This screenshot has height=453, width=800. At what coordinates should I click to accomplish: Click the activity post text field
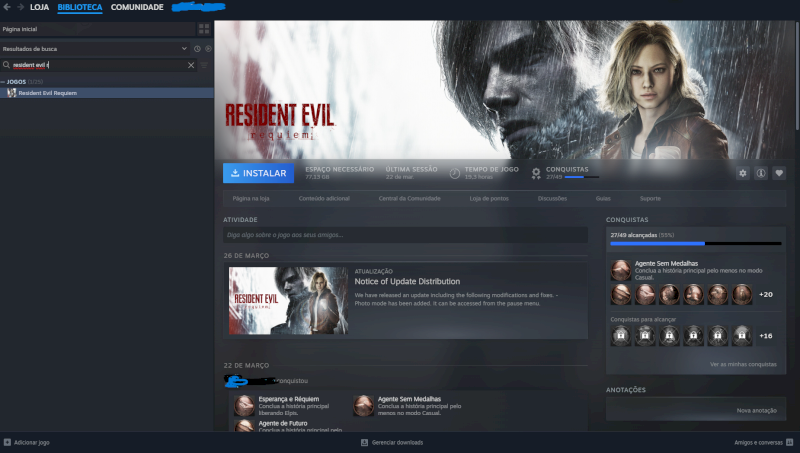pyautogui.click(x=405, y=235)
